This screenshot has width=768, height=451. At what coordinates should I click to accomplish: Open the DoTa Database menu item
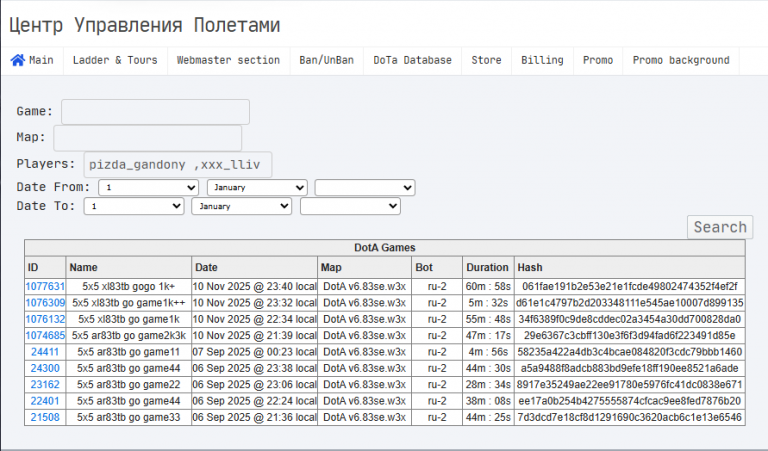click(x=412, y=60)
